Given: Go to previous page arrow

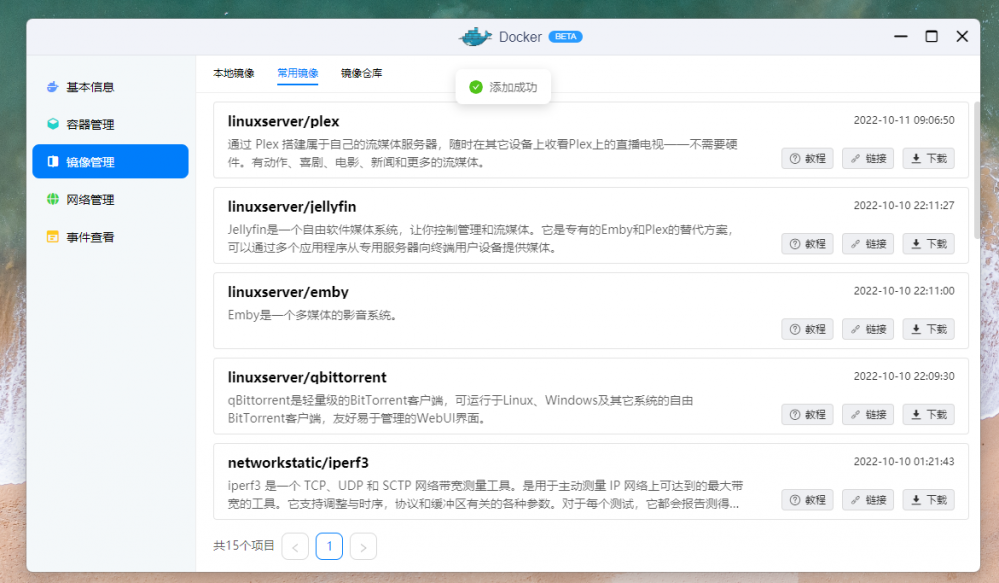Looking at the screenshot, I should pyautogui.click(x=295, y=547).
